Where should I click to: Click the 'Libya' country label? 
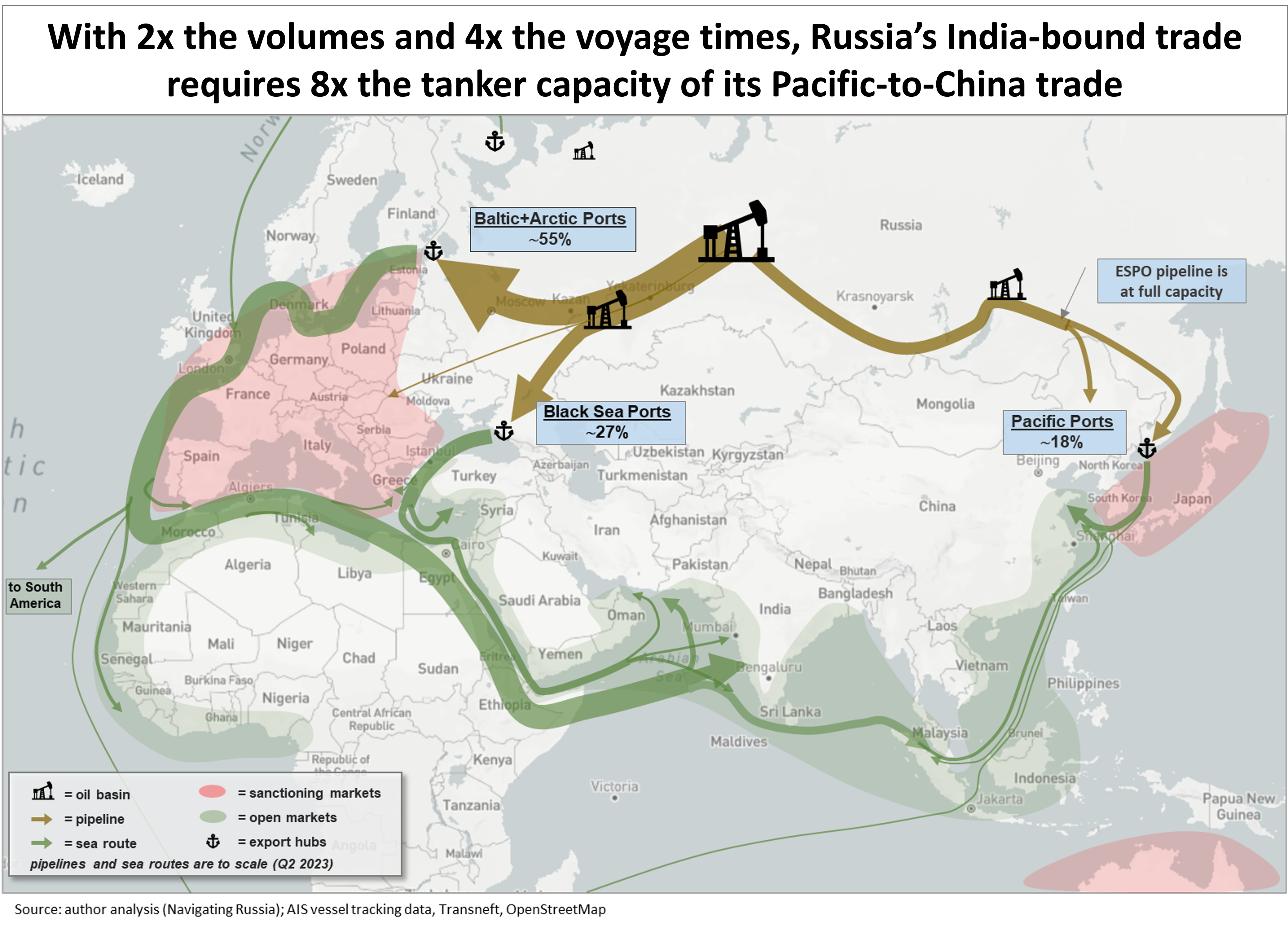(x=355, y=573)
